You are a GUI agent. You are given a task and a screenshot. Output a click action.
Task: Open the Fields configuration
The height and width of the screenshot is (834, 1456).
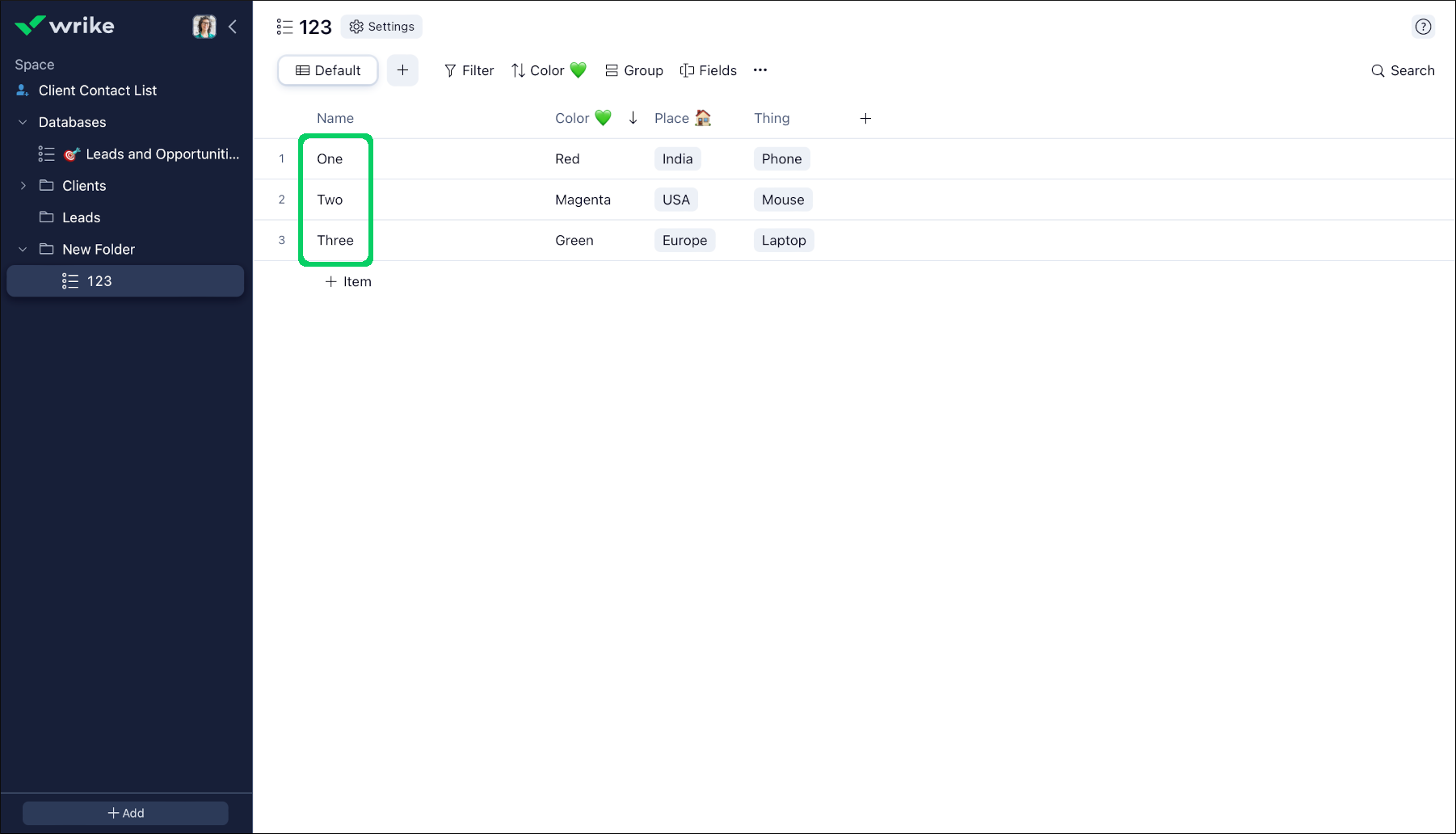(709, 70)
